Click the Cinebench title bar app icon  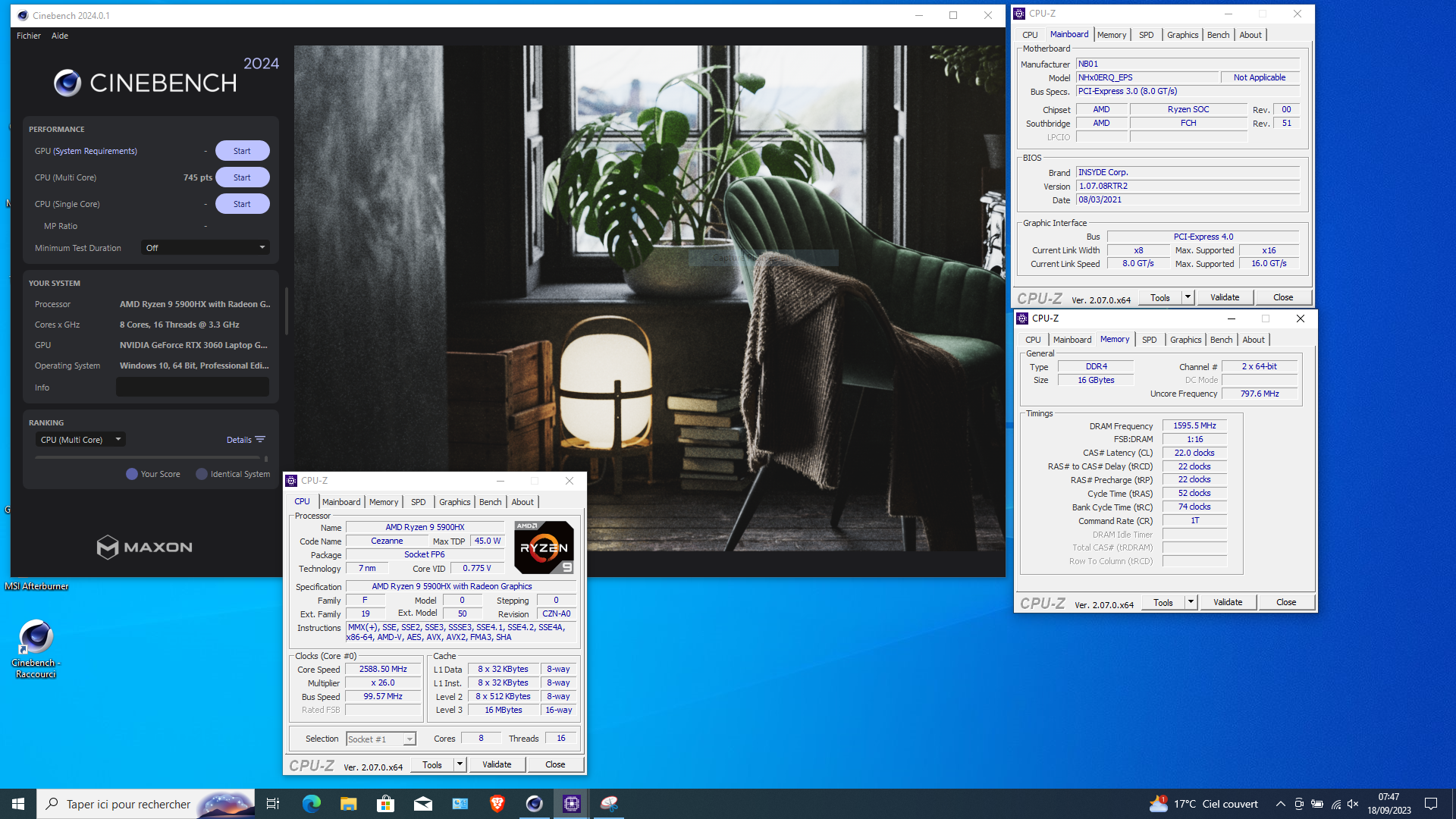23,15
